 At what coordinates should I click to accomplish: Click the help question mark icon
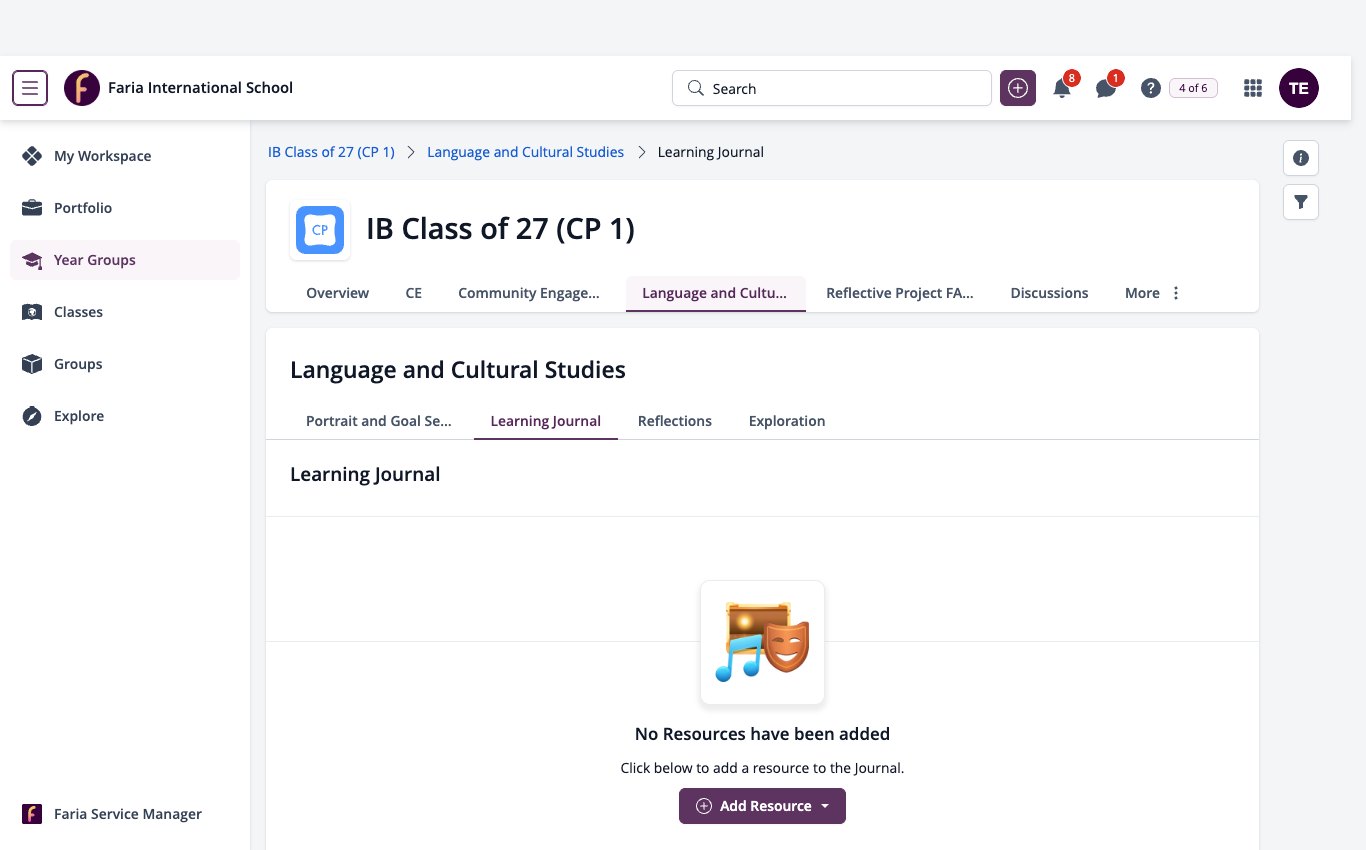[x=1151, y=88]
